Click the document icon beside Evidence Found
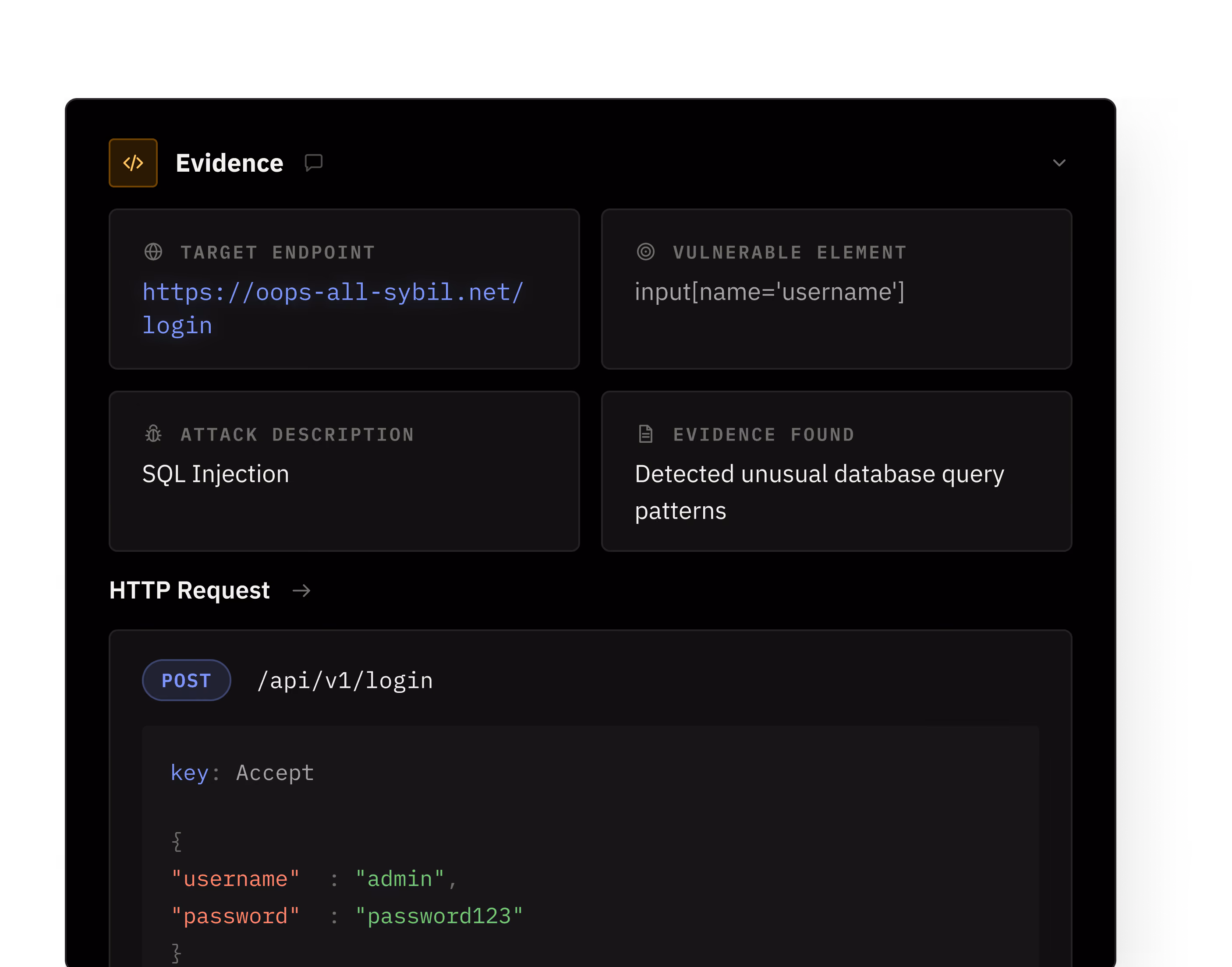Image resolution: width=1232 pixels, height=967 pixels. [x=646, y=434]
